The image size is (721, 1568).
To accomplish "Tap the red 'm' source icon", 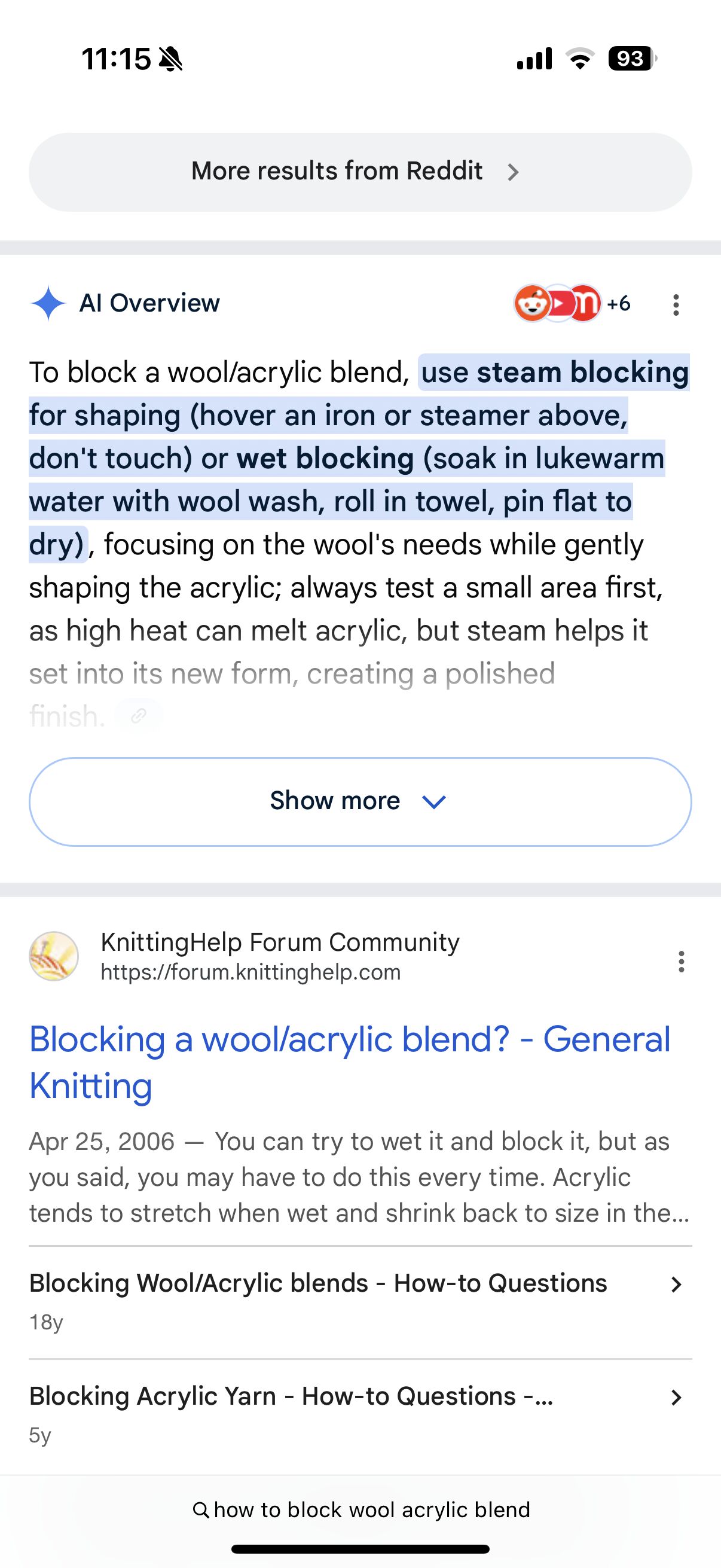I will (585, 303).
